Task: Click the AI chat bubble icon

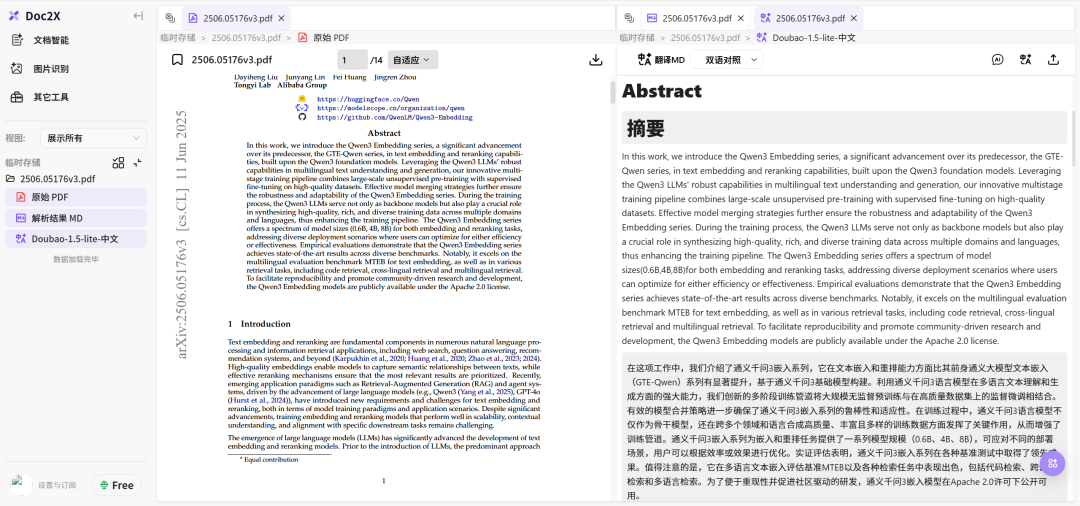Action: pyautogui.click(x=997, y=60)
